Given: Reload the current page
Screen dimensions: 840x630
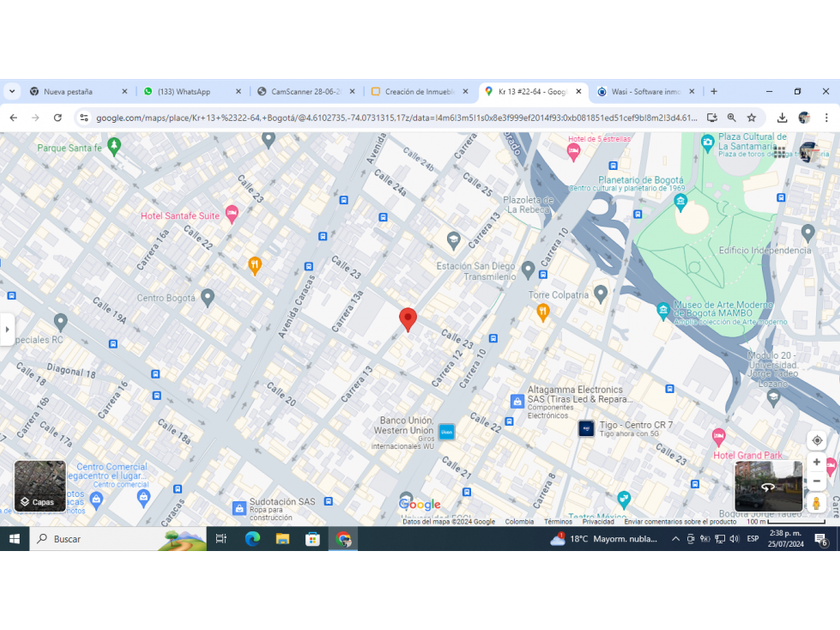Looking at the screenshot, I should (x=58, y=118).
